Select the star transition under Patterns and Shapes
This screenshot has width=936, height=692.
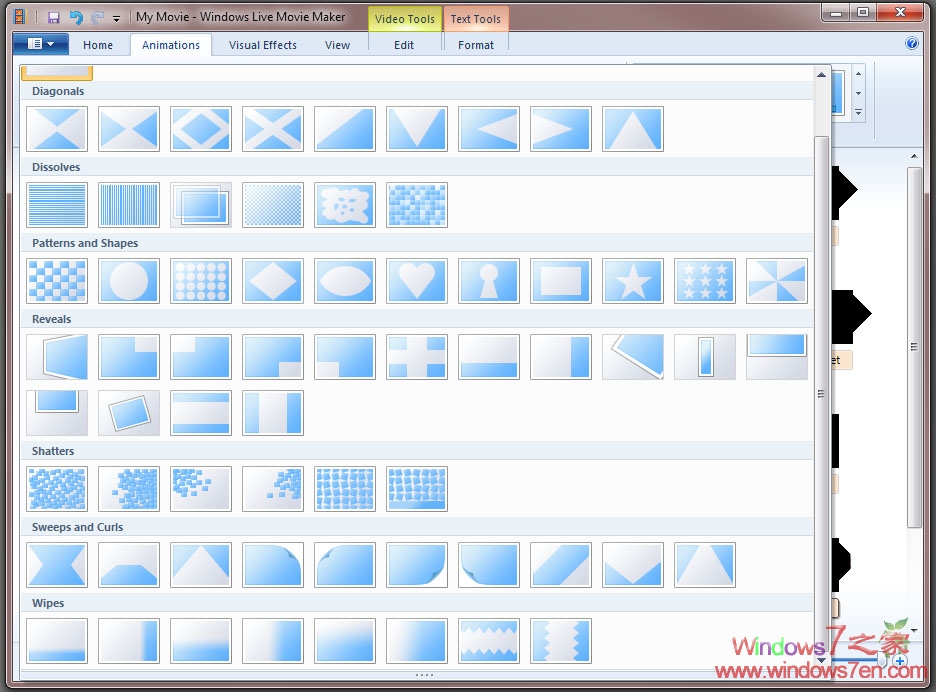pos(633,281)
